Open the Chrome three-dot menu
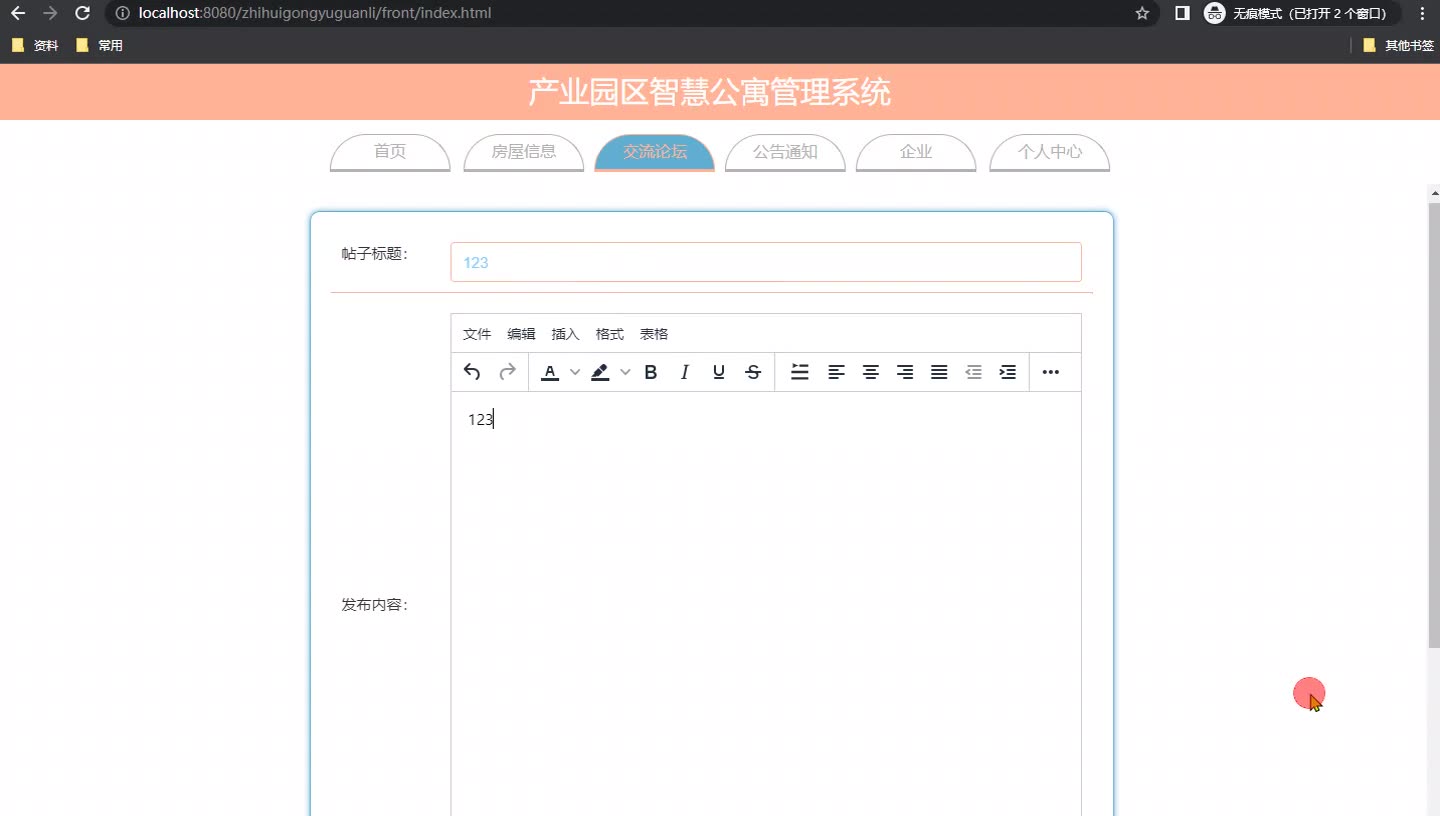 click(1422, 13)
